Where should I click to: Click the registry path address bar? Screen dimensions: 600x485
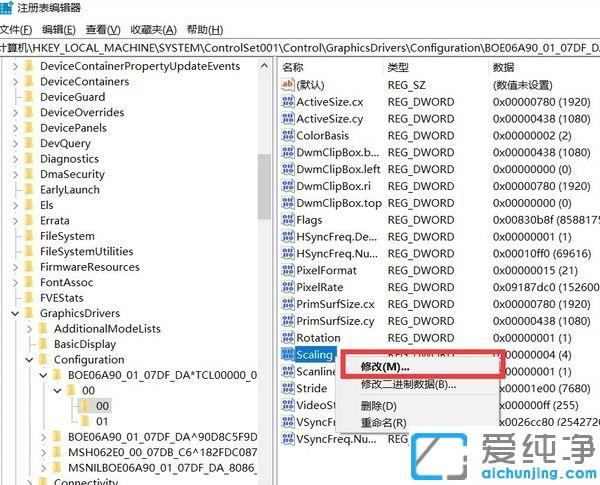point(300,48)
